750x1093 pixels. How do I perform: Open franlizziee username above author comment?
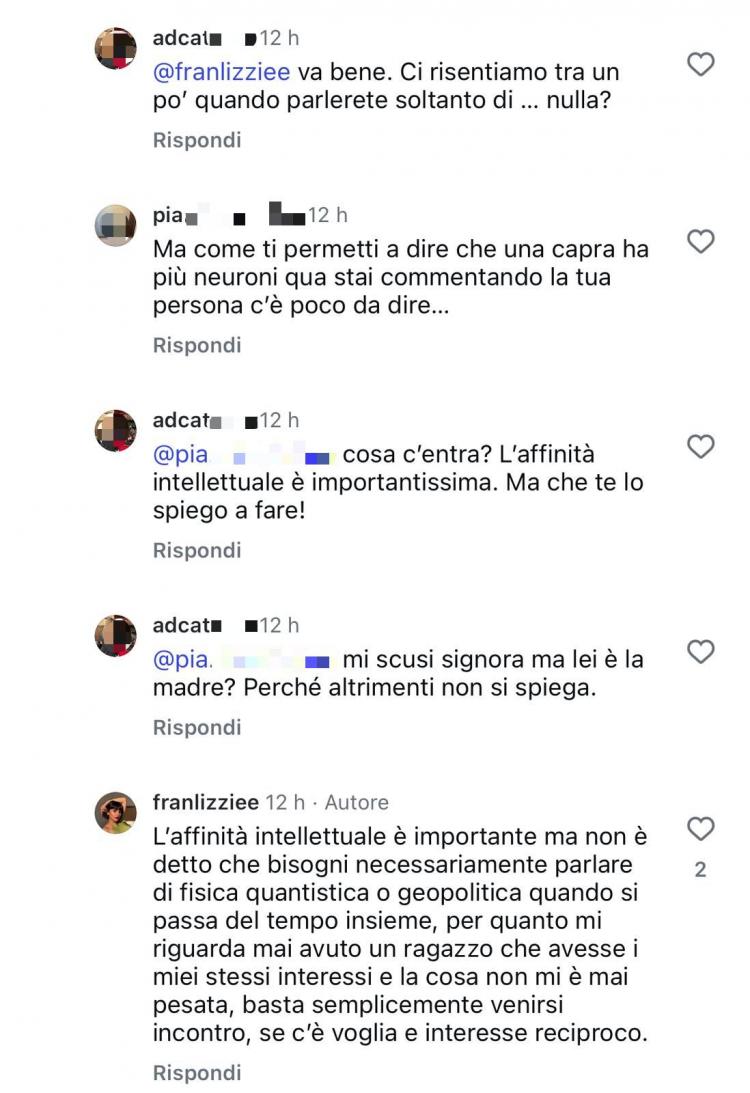tap(206, 802)
